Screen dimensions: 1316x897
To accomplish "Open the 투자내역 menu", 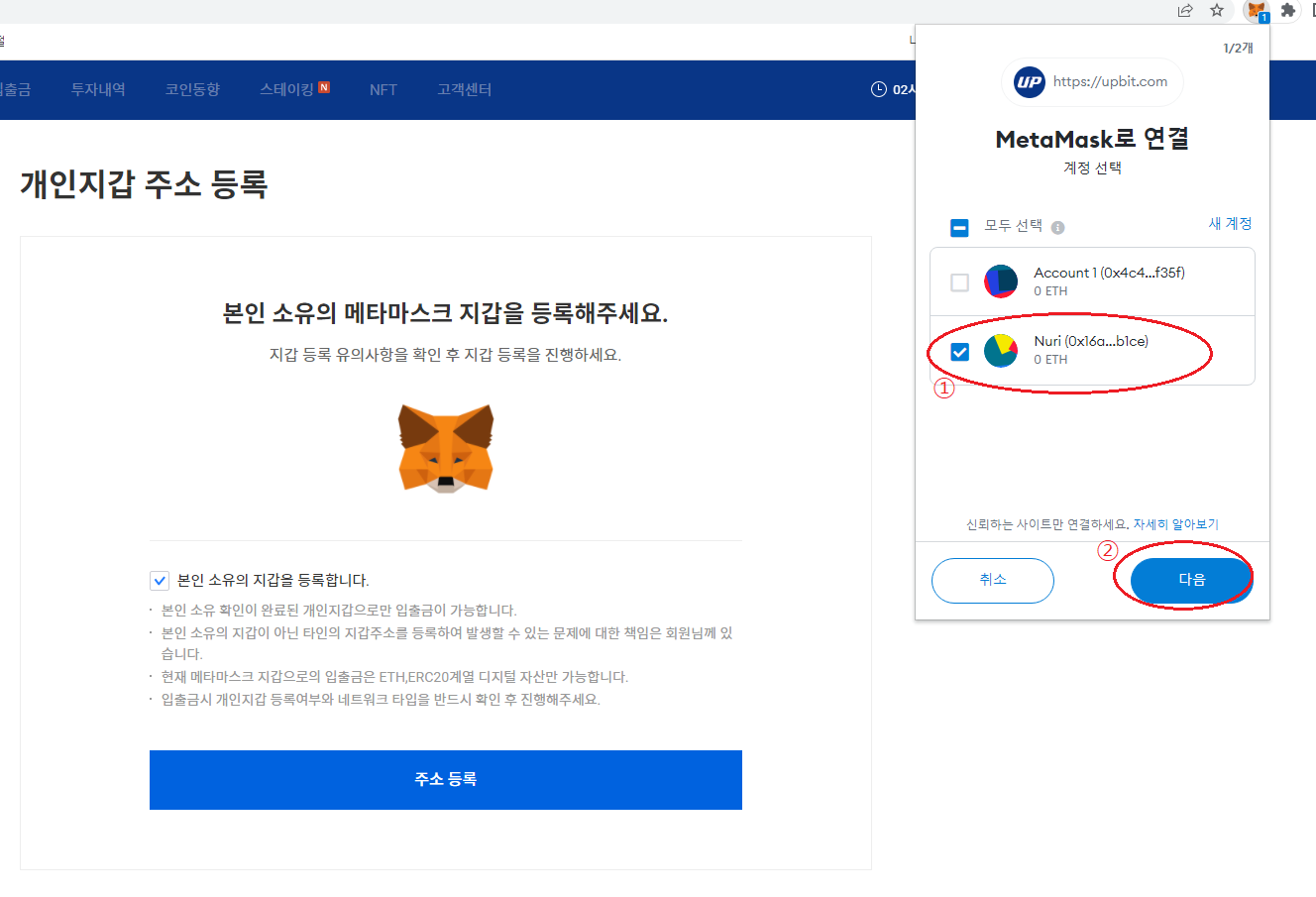I will click(98, 89).
